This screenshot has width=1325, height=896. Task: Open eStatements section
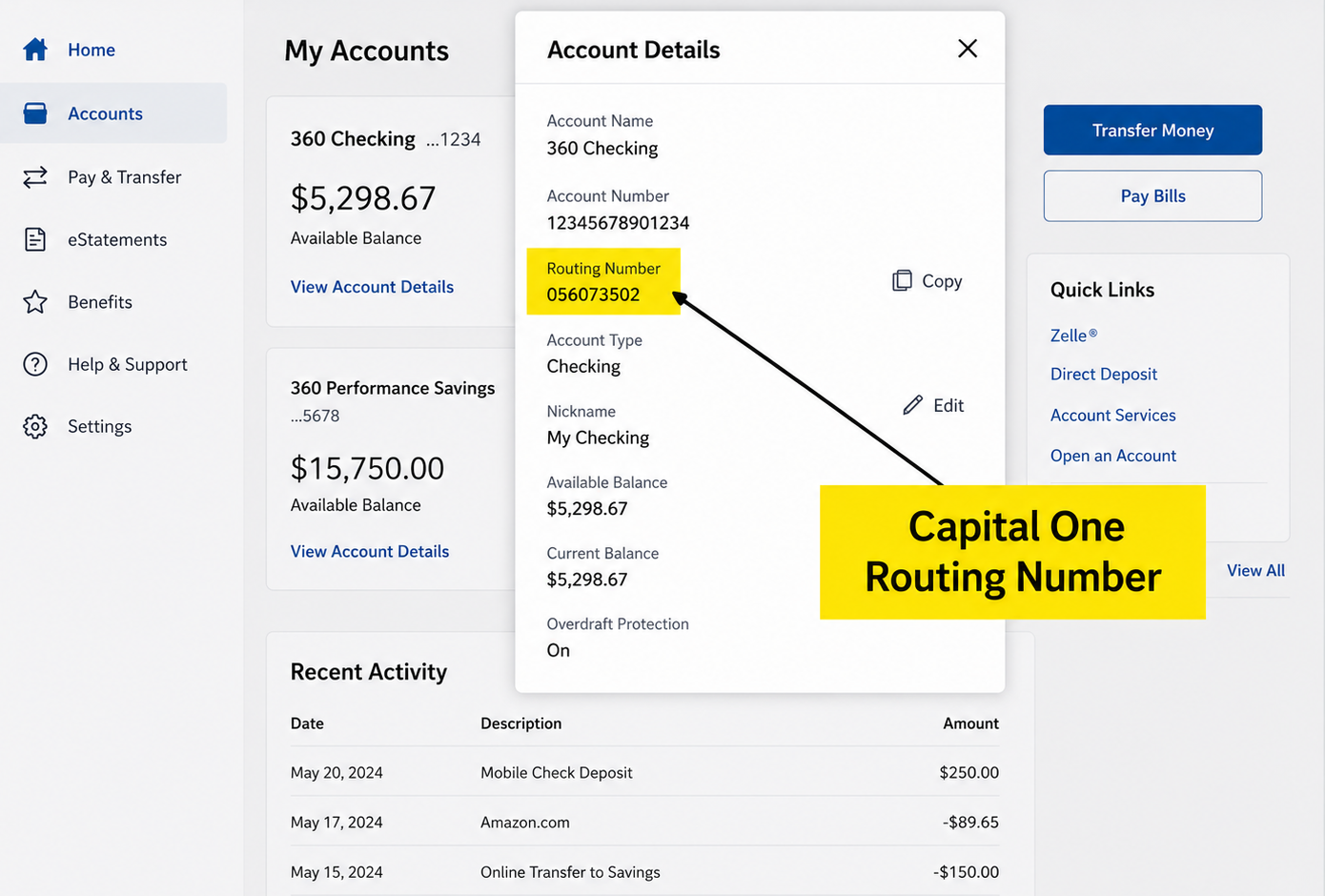[117, 239]
